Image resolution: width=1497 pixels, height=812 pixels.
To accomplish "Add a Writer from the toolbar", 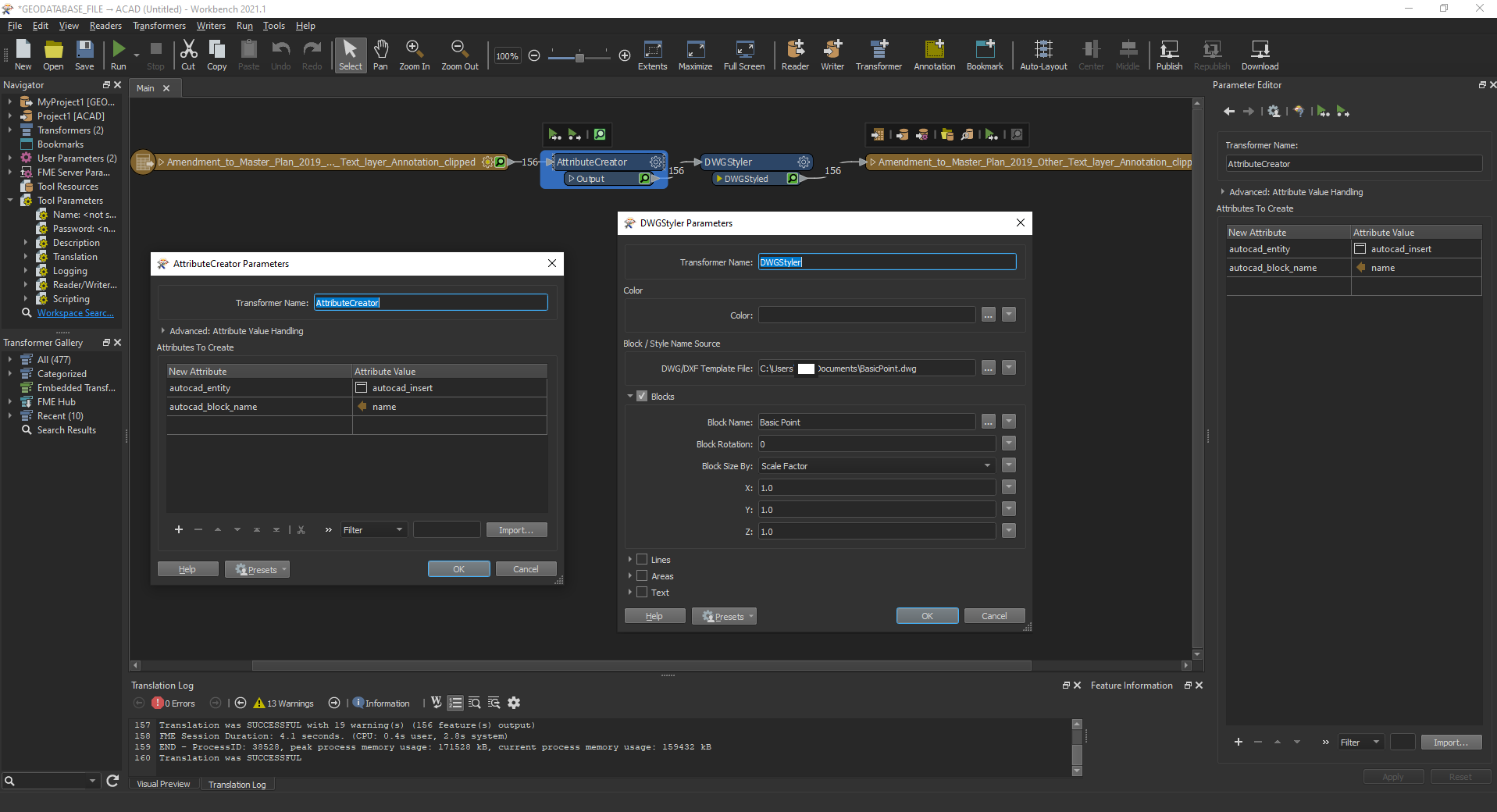I will pos(832,51).
